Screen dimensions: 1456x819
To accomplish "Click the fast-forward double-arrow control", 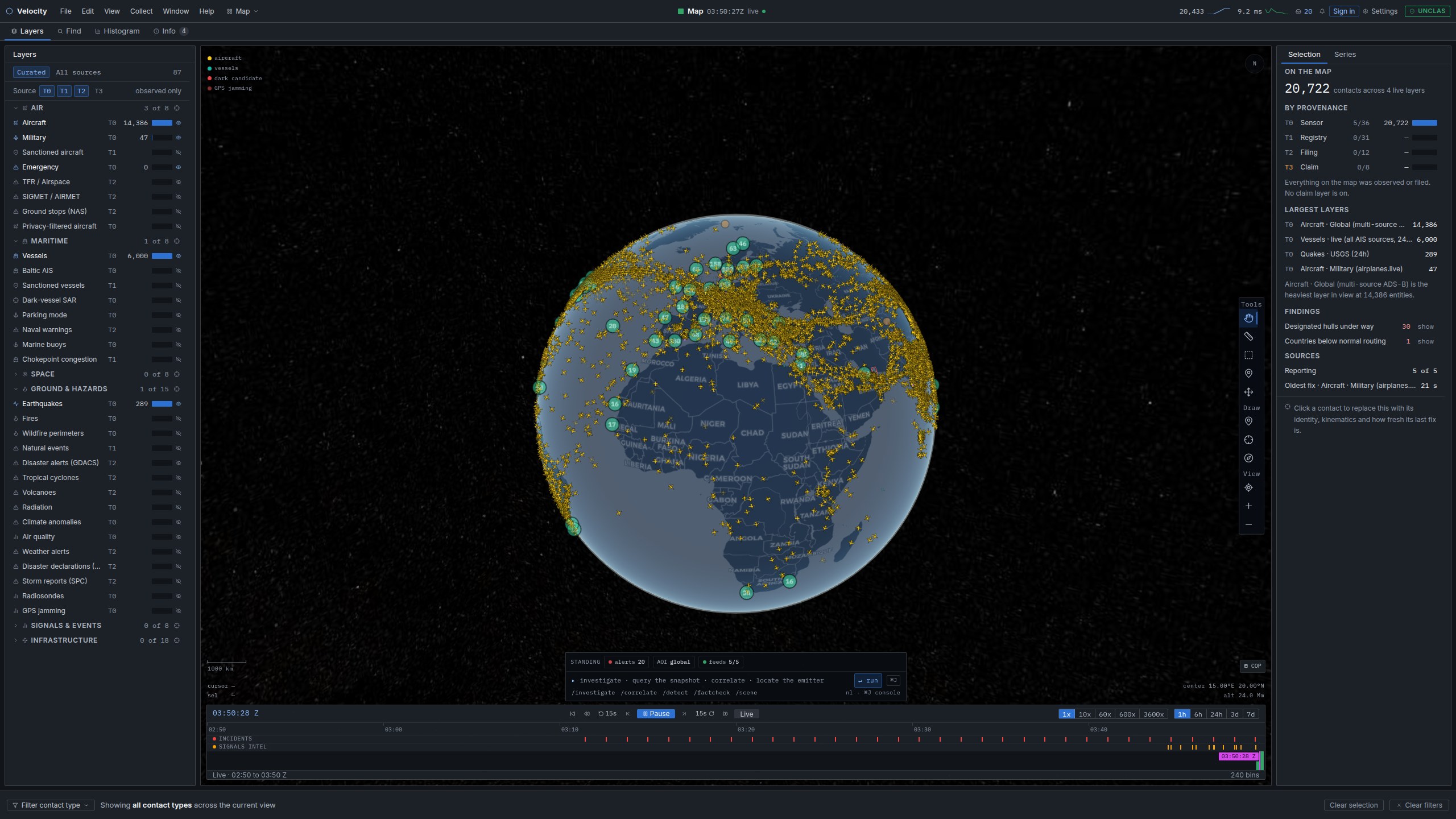I will 725,714.
